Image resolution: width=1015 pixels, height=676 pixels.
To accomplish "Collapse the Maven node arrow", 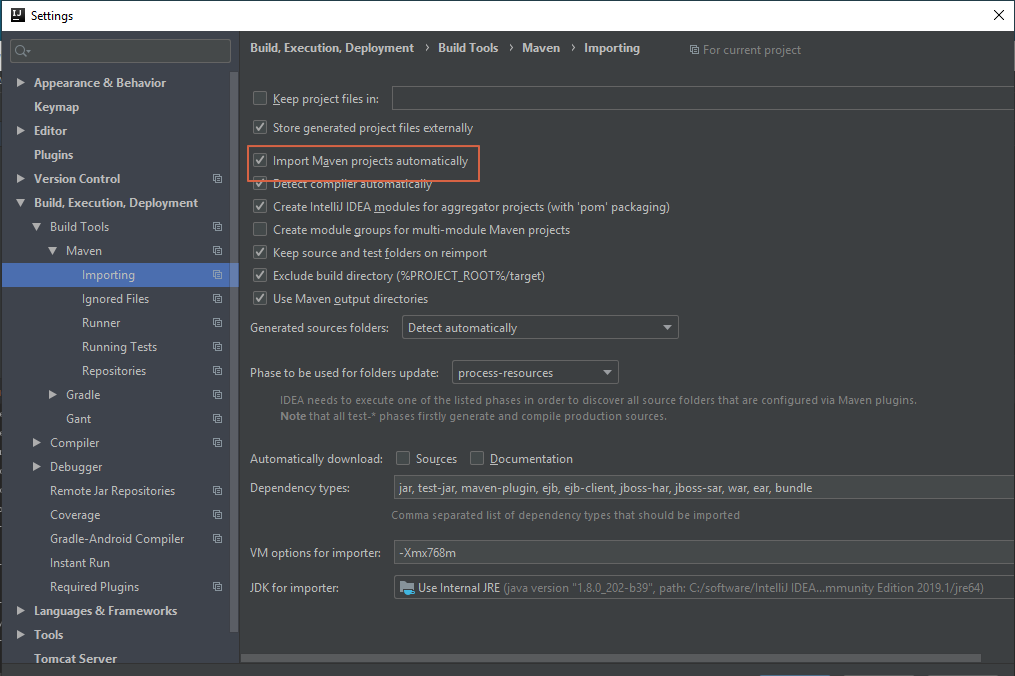I will tap(52, 251).
